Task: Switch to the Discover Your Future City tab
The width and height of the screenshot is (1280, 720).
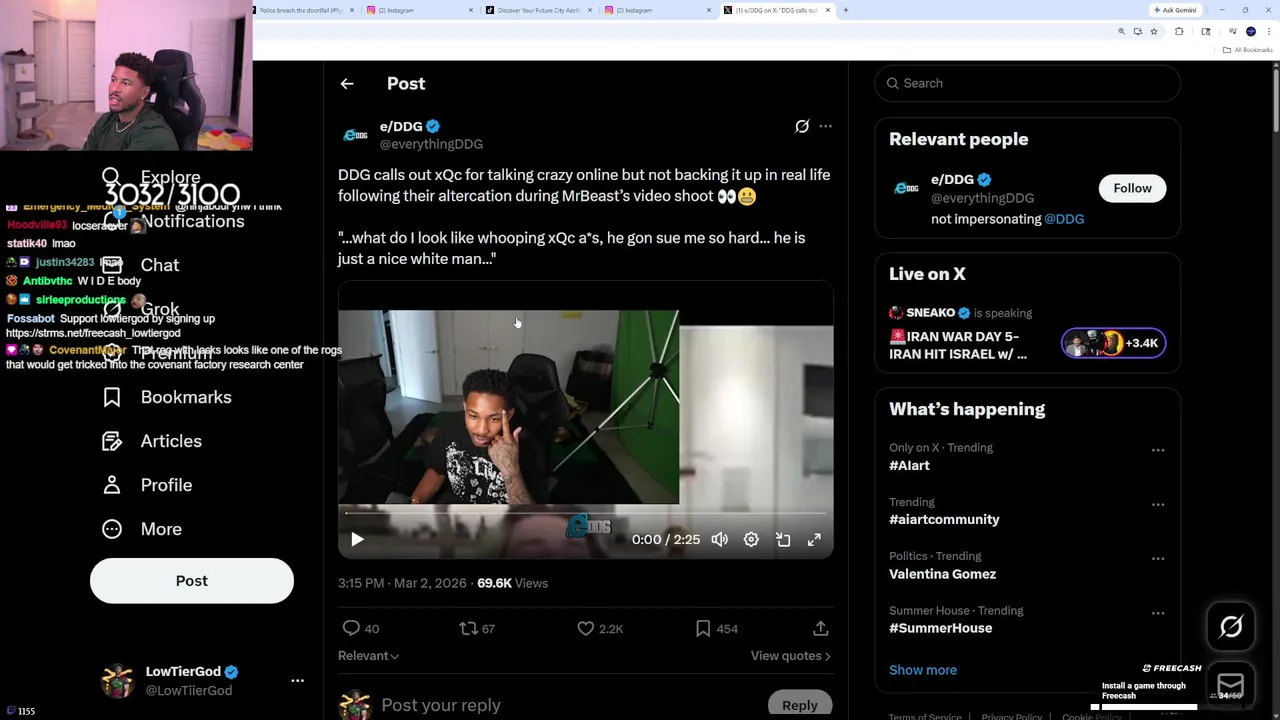Action: coord(538,10)
